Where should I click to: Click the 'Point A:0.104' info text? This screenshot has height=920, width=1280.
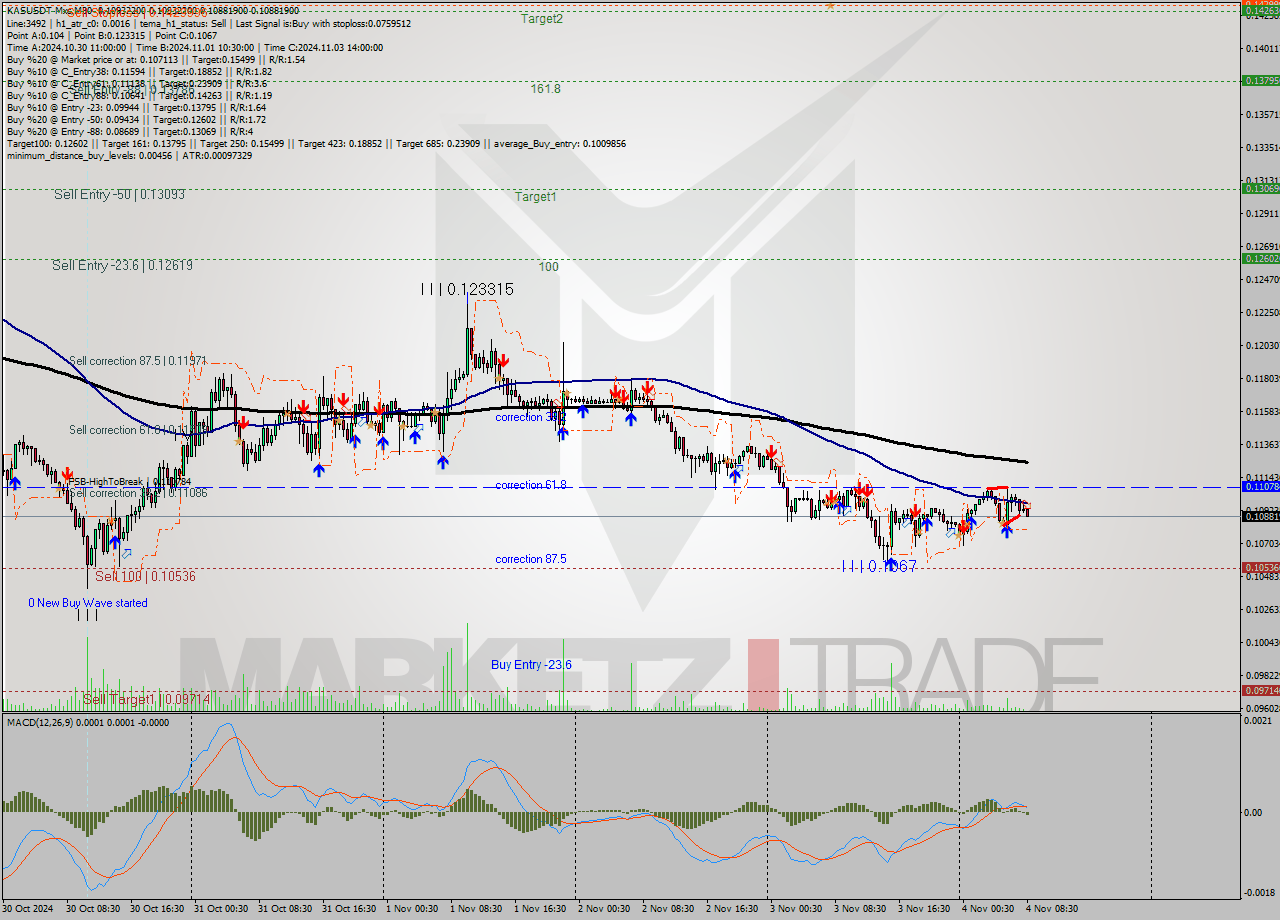click(x=37, y=35)
